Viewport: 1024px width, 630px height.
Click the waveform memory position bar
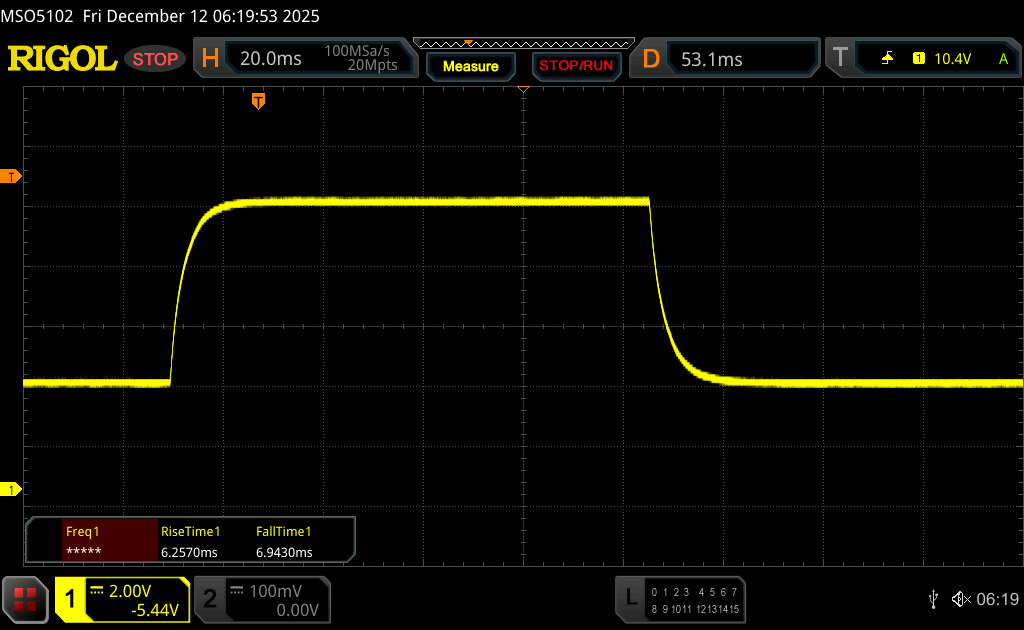tap(523, 44)
